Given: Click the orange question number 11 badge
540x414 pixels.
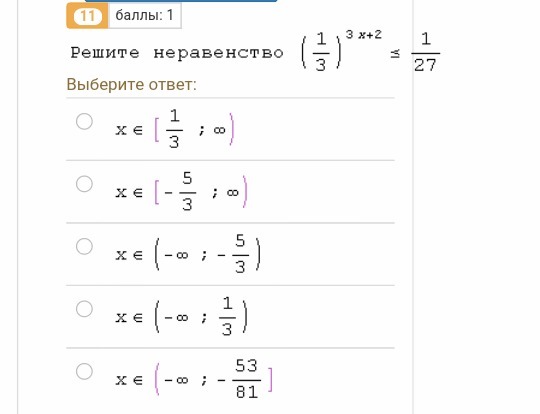Looking at the screenshot, I should click(87, 15).
